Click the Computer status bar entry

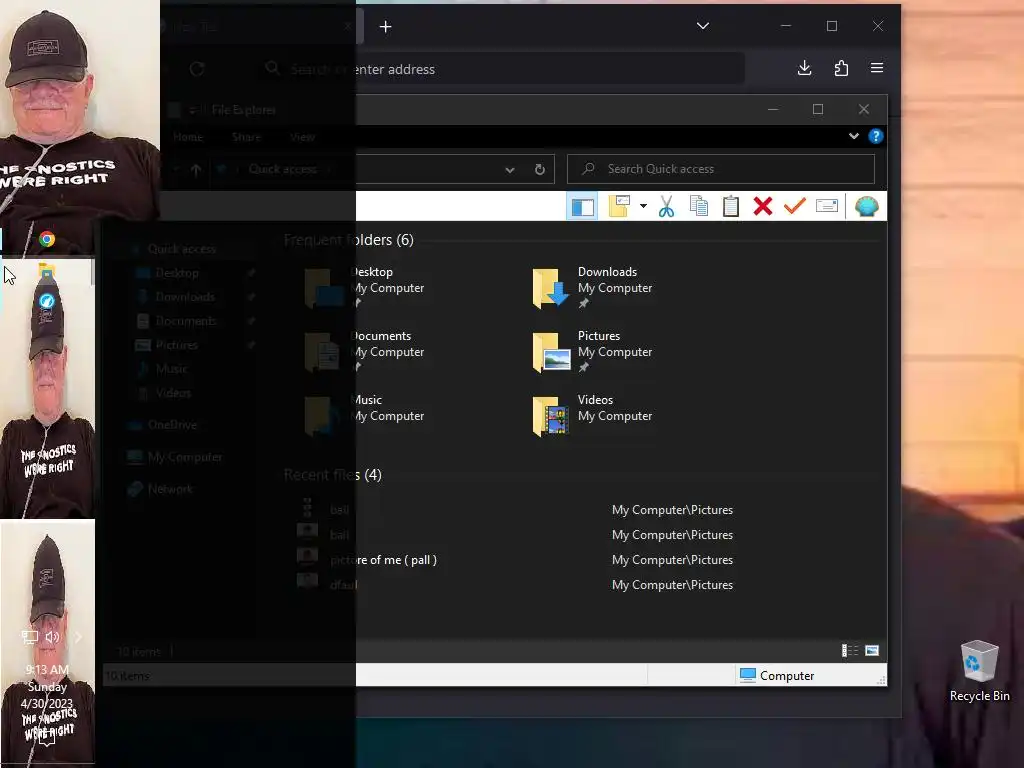click(x=776, y=675)
